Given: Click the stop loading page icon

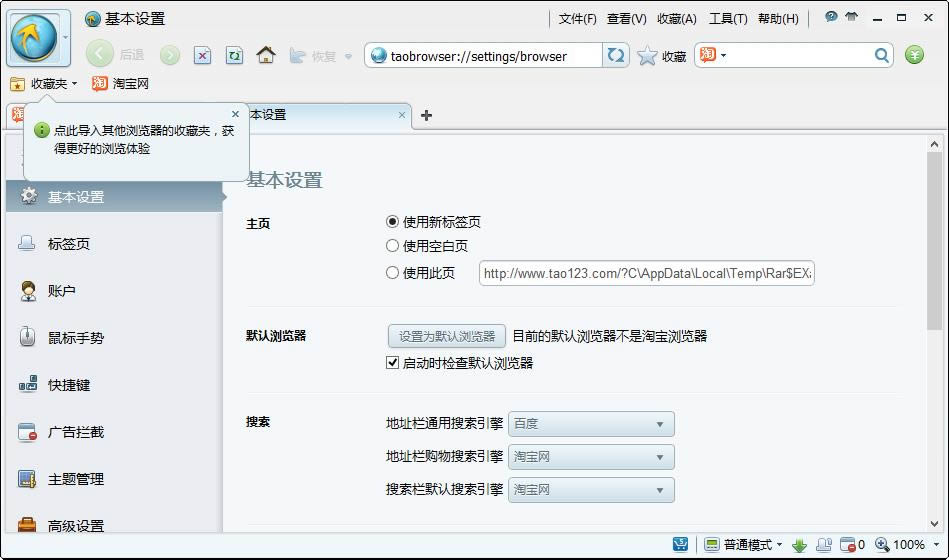Looking at the screenshot, I should point(202,56).
